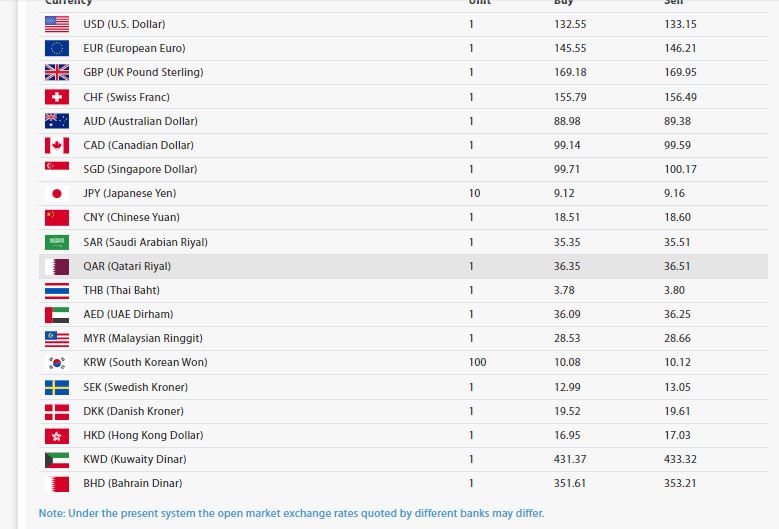
Task: Click the THB (Thai Baht) label
Action: pyautogui.click(x=121, y=290)
